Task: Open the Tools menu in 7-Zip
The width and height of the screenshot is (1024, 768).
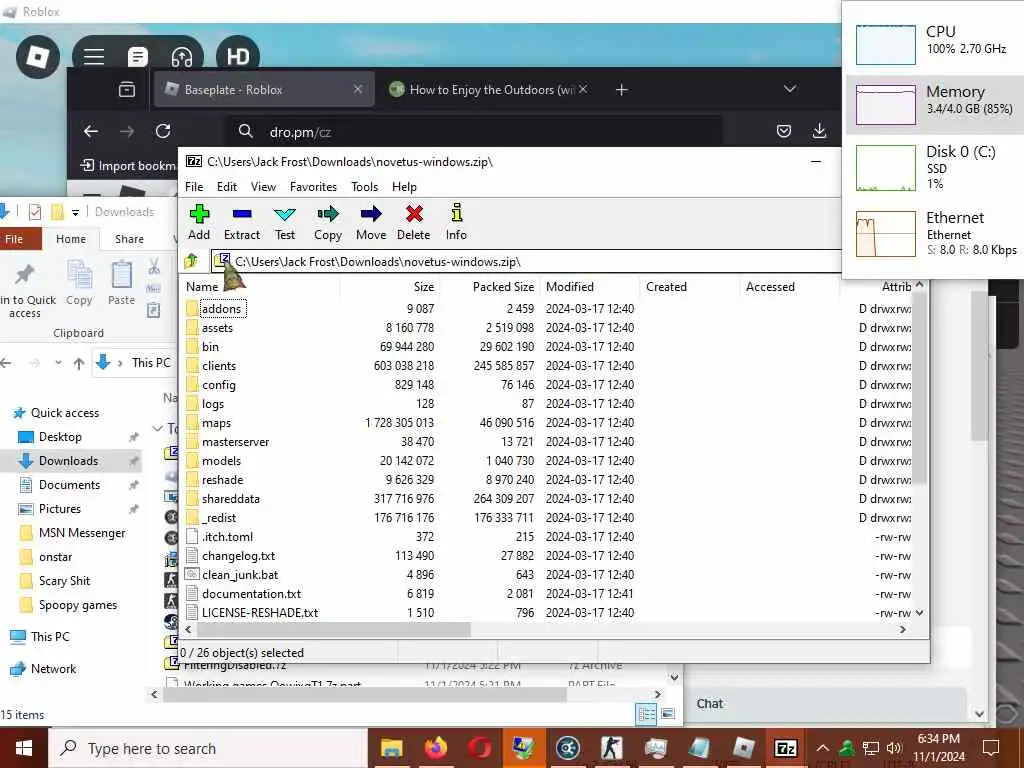Action: (x=364, y=187)
